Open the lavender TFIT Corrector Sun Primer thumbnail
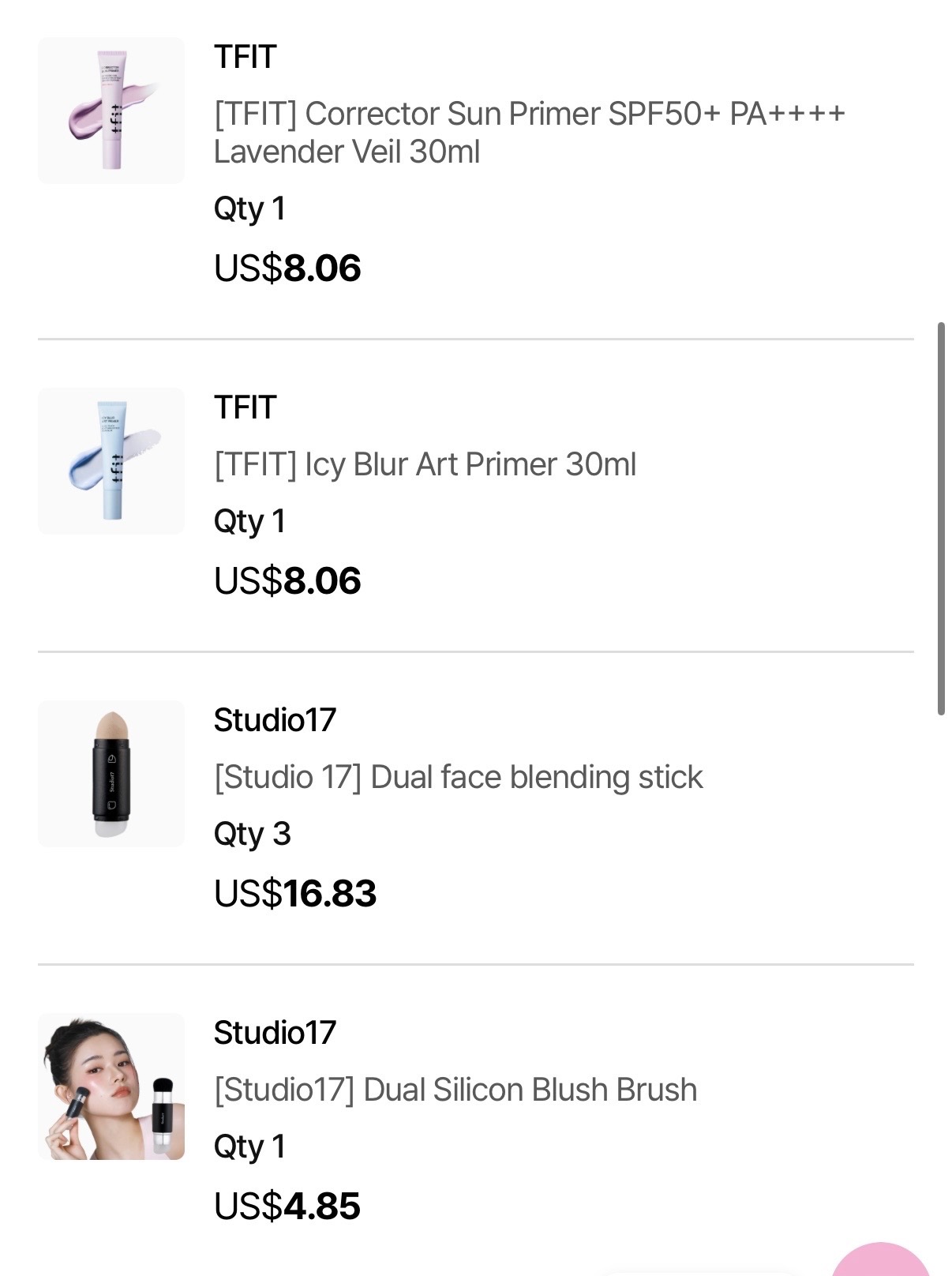This screenshot has width=952, height=1276. 111,111
